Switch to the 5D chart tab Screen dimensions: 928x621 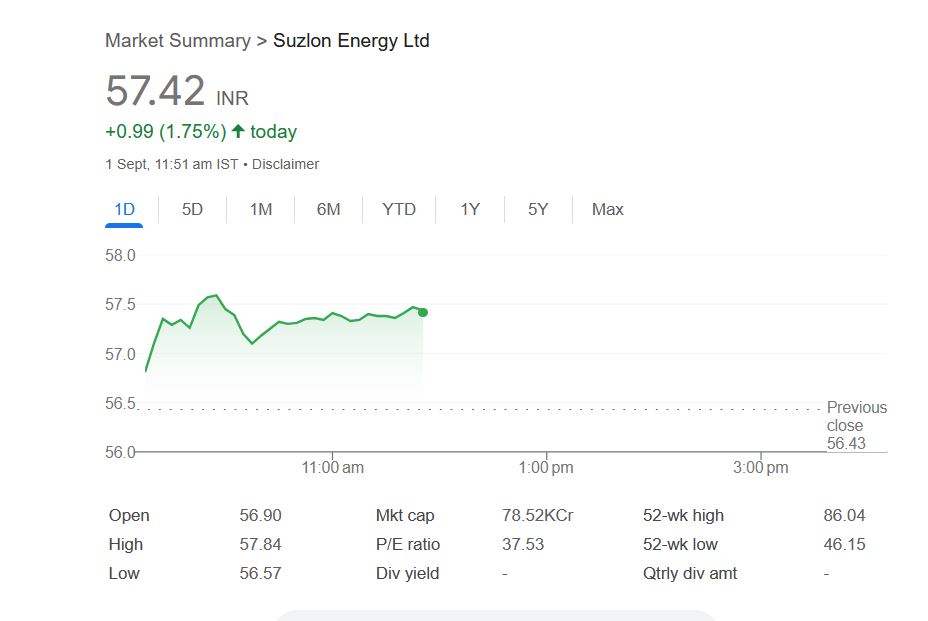pos(192,209)
